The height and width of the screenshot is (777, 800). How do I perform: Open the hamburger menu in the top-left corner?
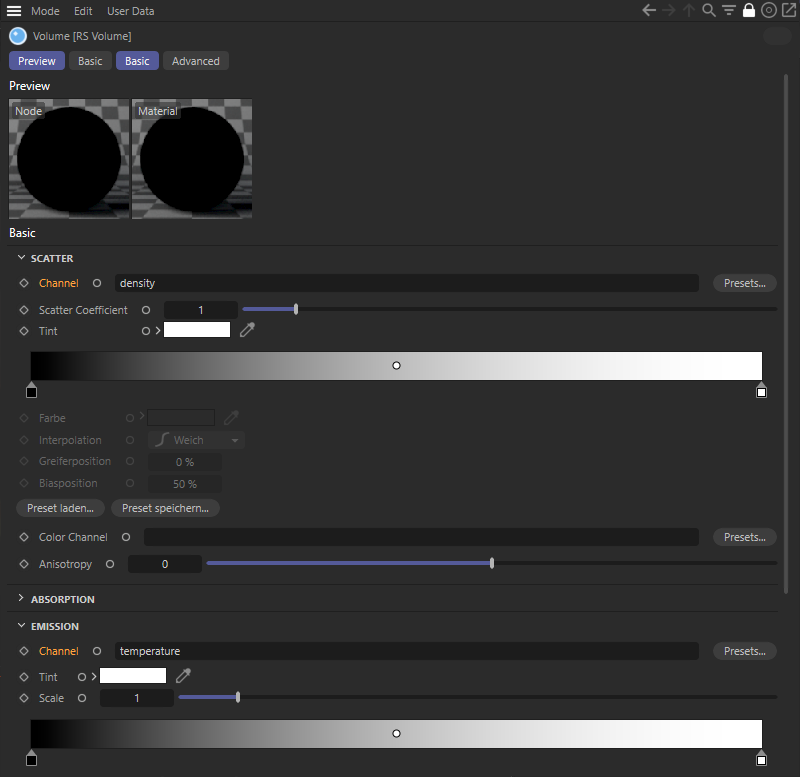point(14,11)
